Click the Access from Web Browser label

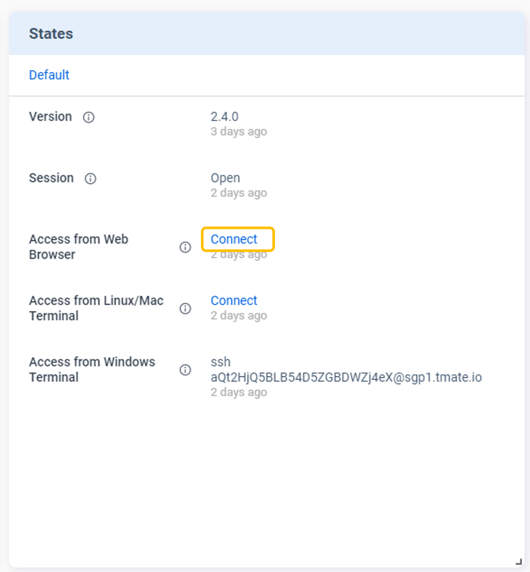78,247
